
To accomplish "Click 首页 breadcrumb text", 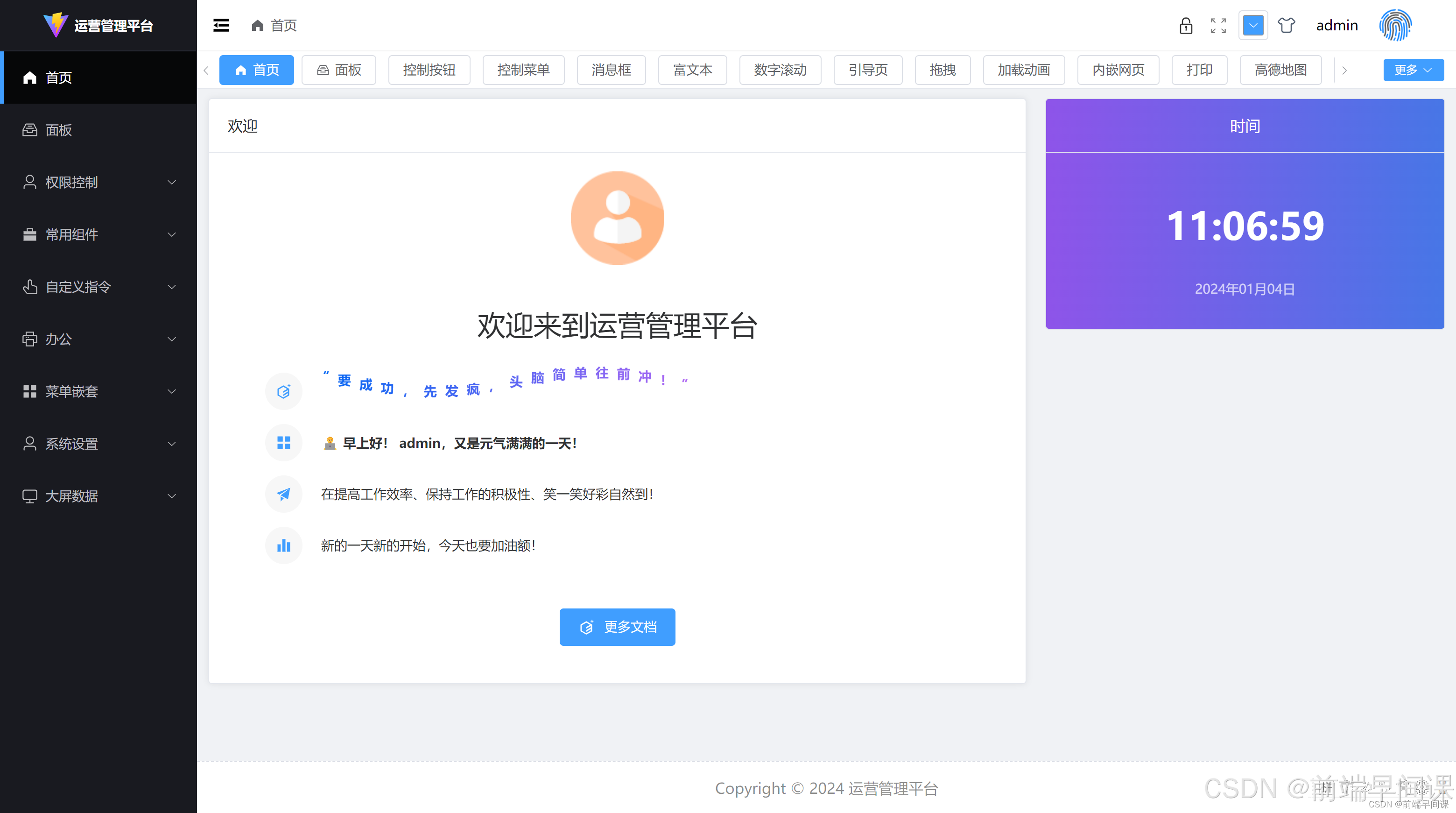I will tap(284, 25).
